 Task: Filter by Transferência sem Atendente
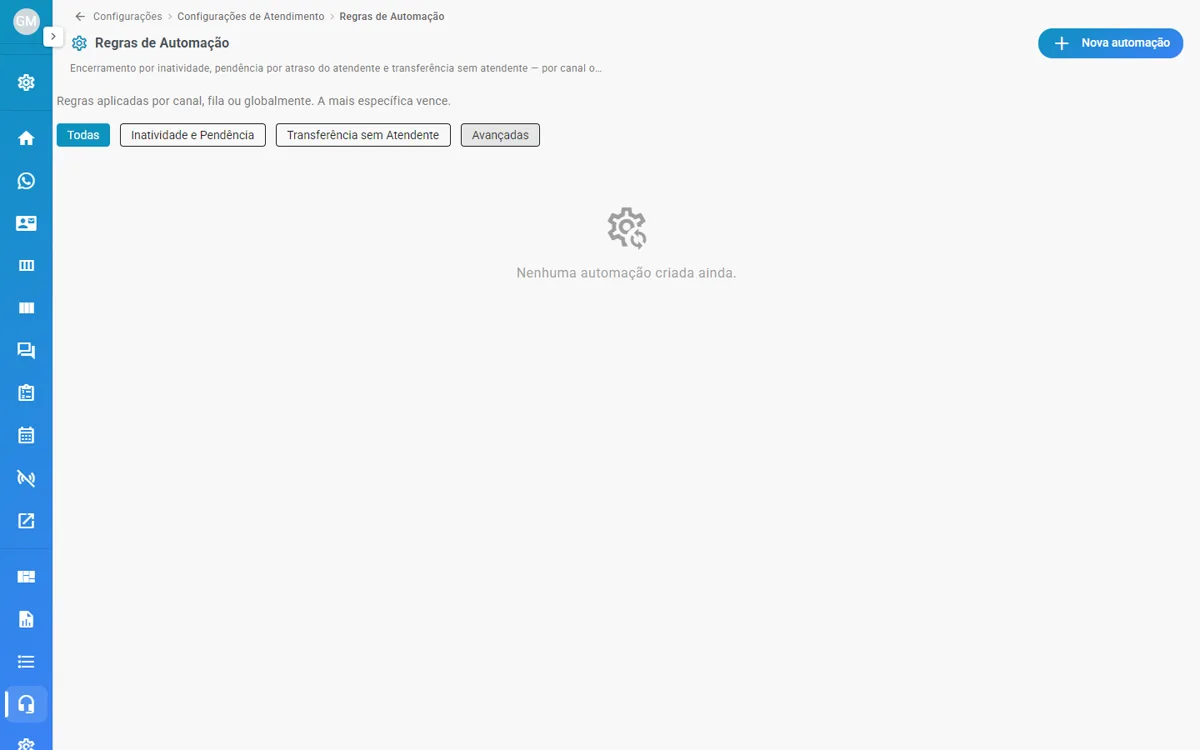pos(363,135)
